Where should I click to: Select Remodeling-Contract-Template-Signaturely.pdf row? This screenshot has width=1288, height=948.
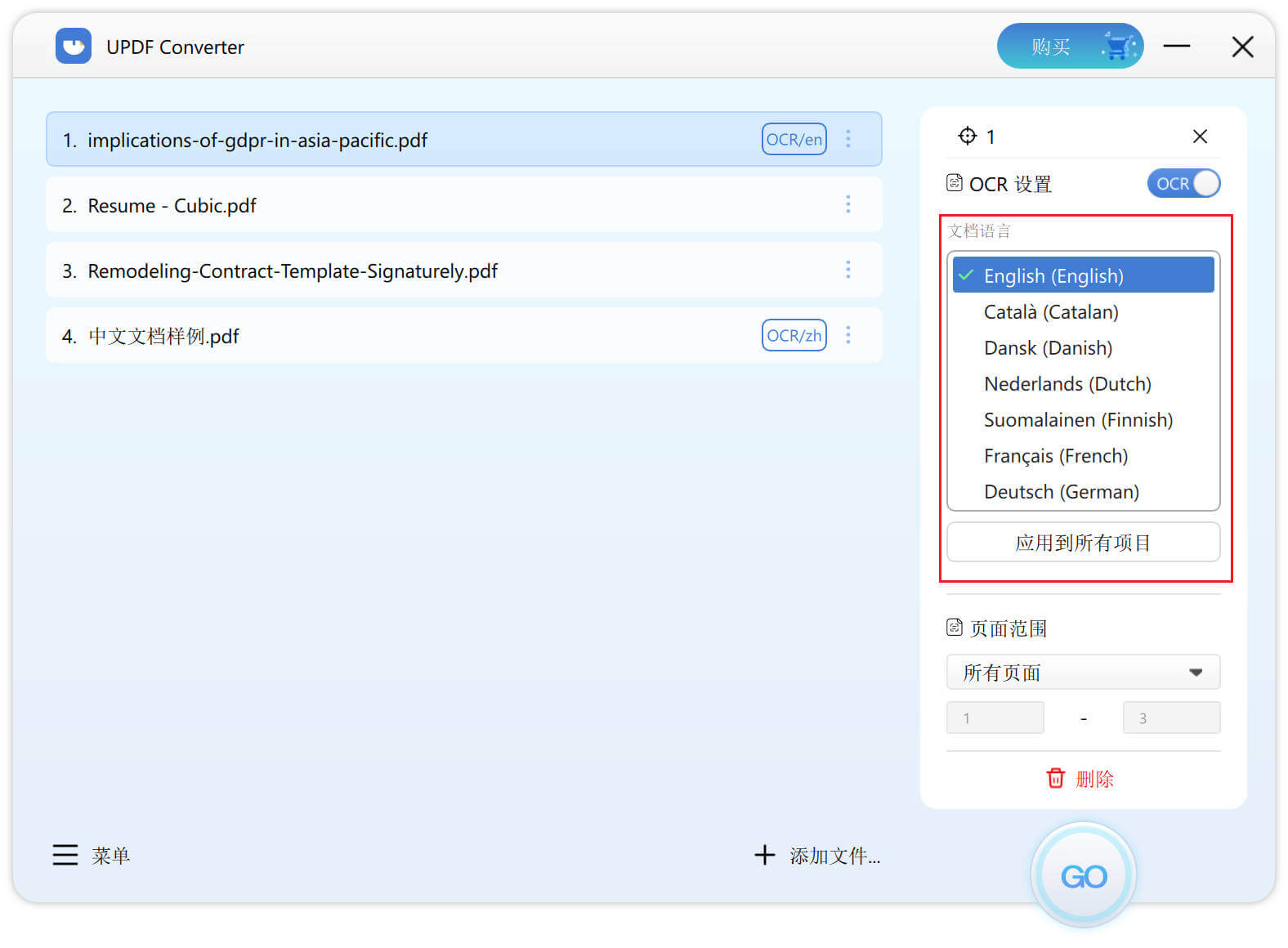(x=463, y=270)
